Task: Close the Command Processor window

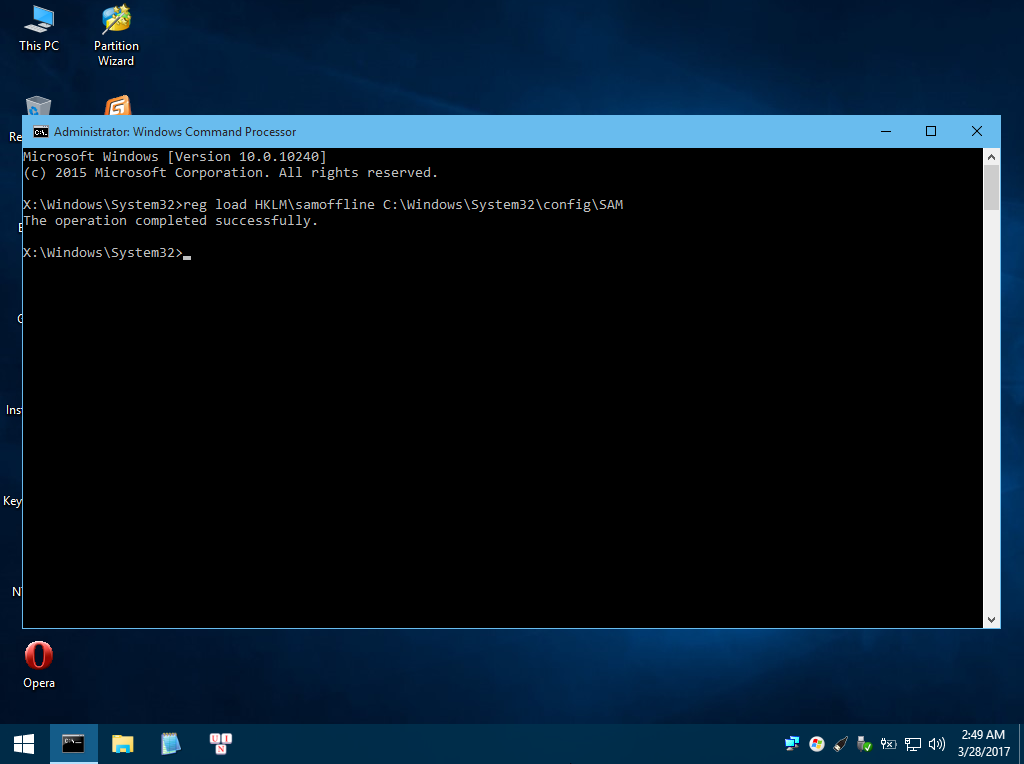Action: 976,131
